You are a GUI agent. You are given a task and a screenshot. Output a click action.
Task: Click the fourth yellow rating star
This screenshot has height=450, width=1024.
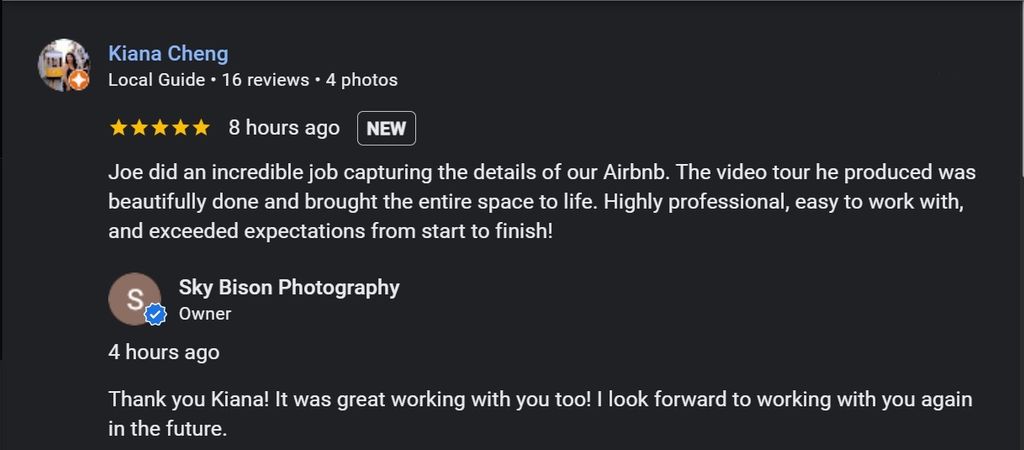(x=181, y=128)
